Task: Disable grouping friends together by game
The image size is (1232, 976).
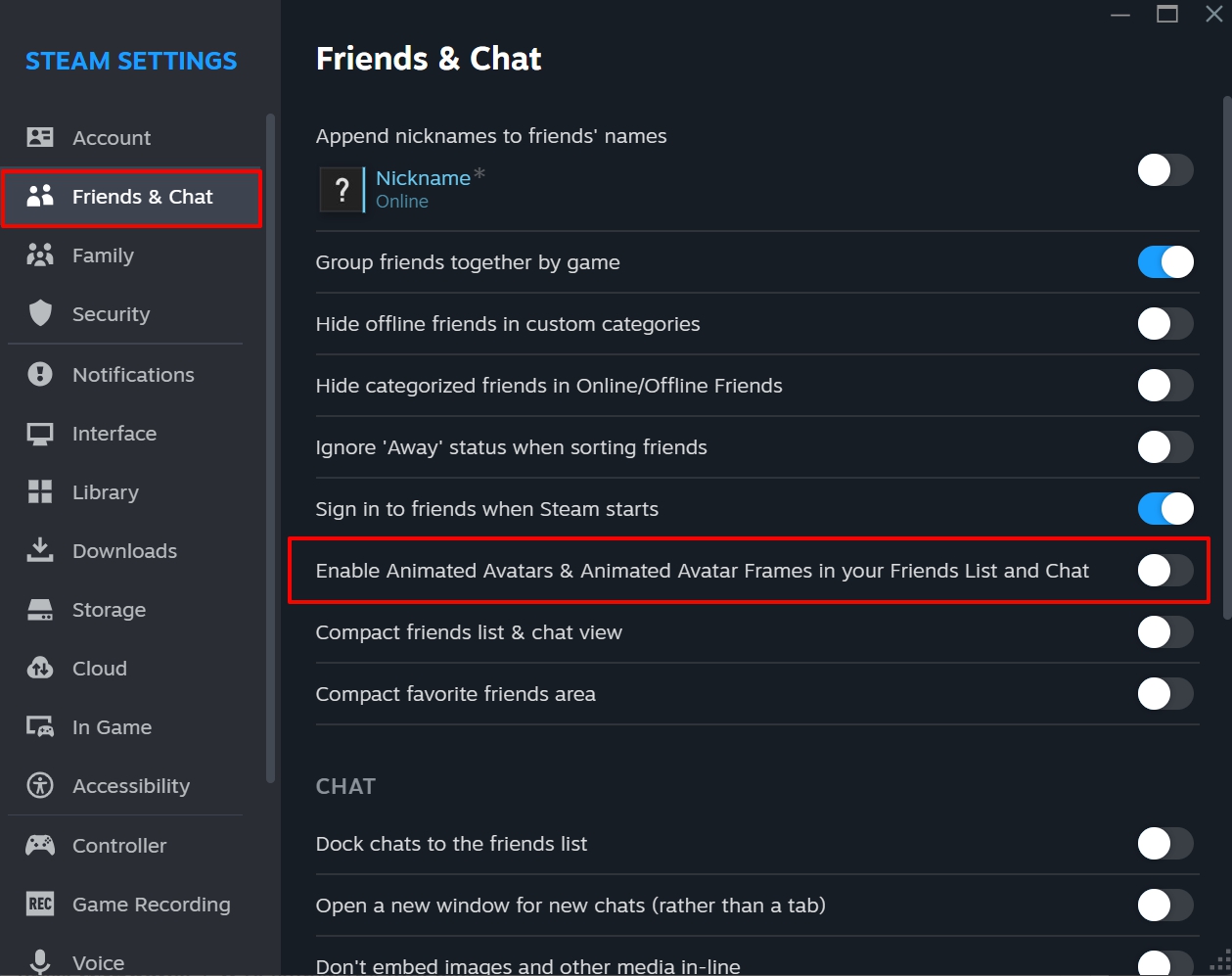Action: (x=1164, y=262)
